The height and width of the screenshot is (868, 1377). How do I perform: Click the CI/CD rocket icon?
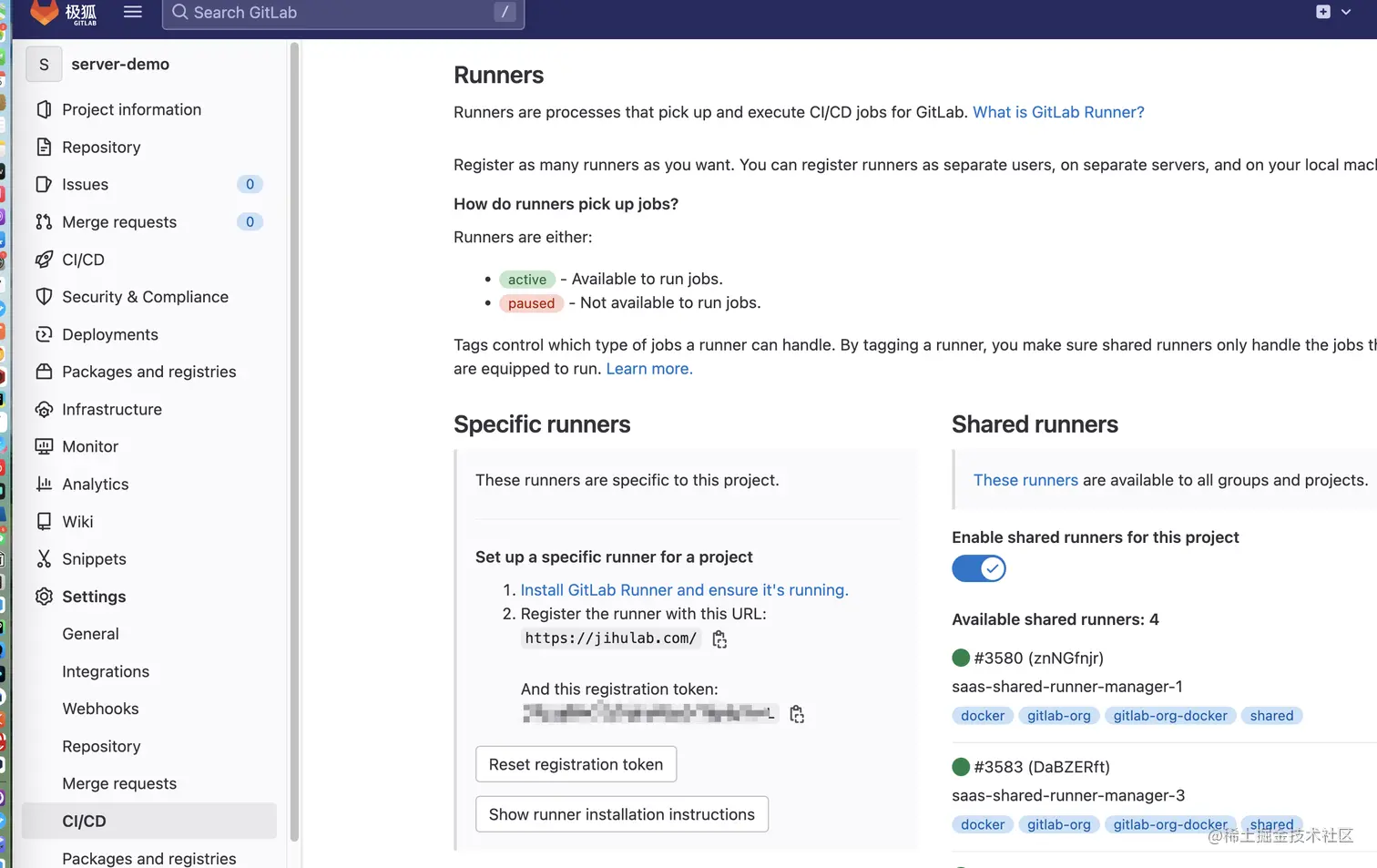point(44,260)
